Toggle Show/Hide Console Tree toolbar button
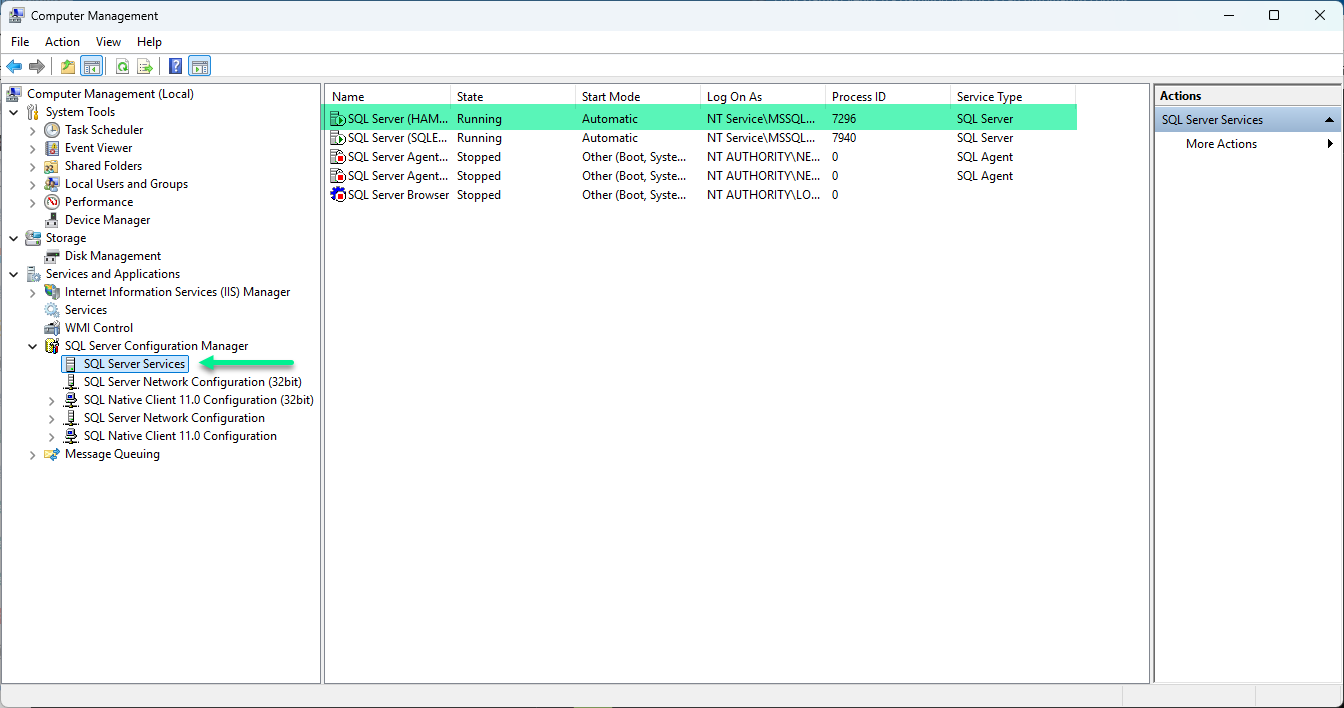This screenshot has height=708, width=1344. pos(92,67)
